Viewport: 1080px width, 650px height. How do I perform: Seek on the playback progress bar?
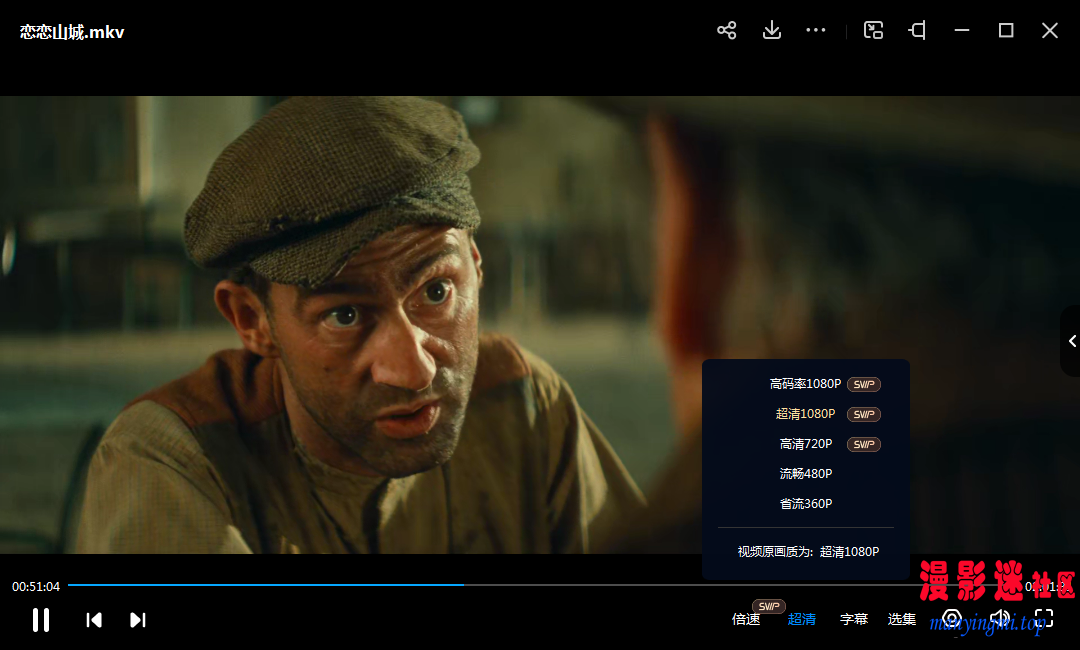544,585
